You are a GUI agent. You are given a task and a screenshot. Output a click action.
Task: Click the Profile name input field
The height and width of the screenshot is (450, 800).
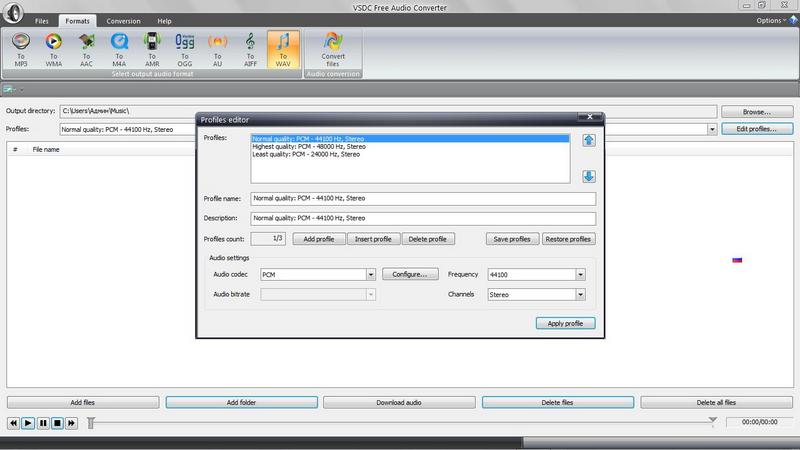423,198
